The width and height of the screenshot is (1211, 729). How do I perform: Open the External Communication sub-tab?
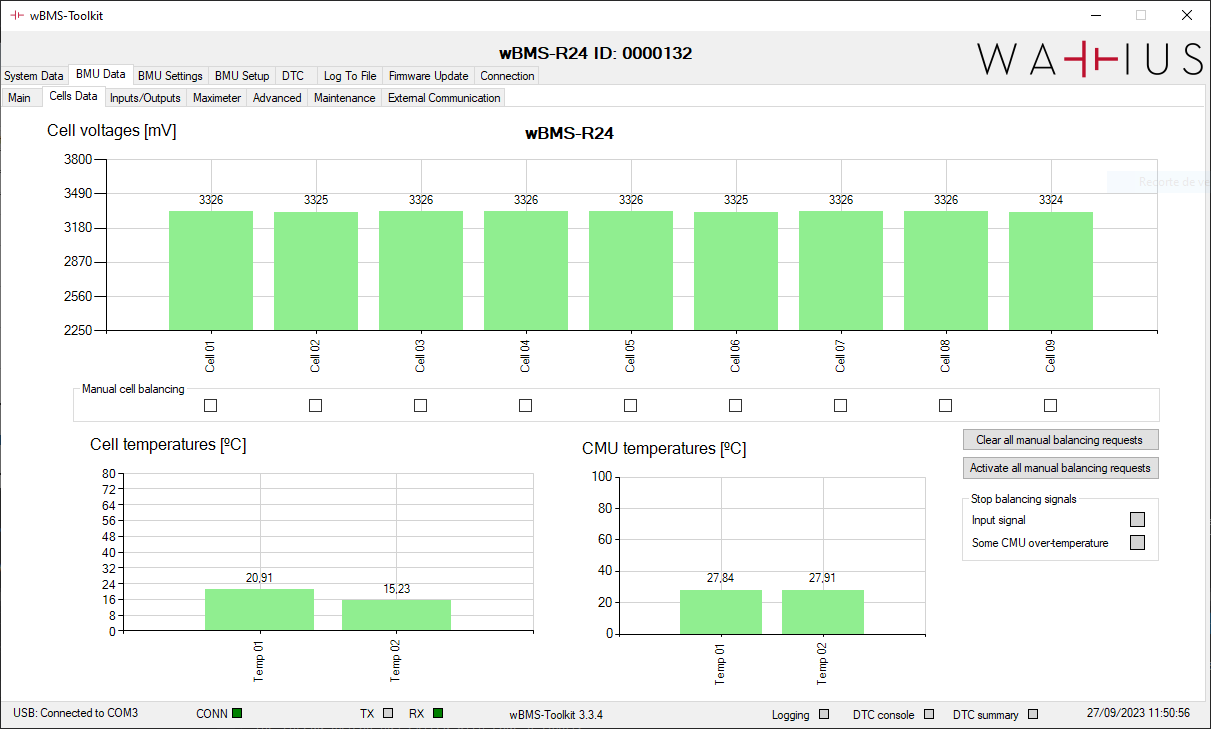444,98
